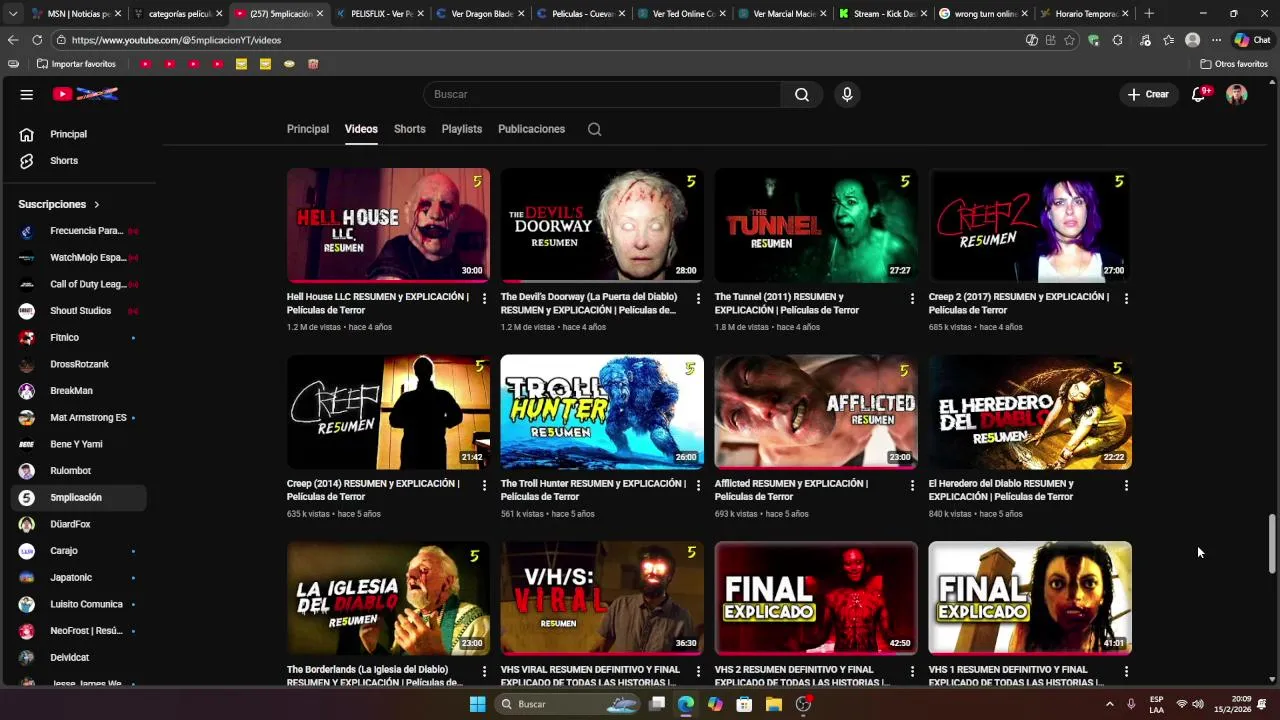Play The Troll Hunter thumbnail
The image size is (1280, 720).
click(602, 412)
